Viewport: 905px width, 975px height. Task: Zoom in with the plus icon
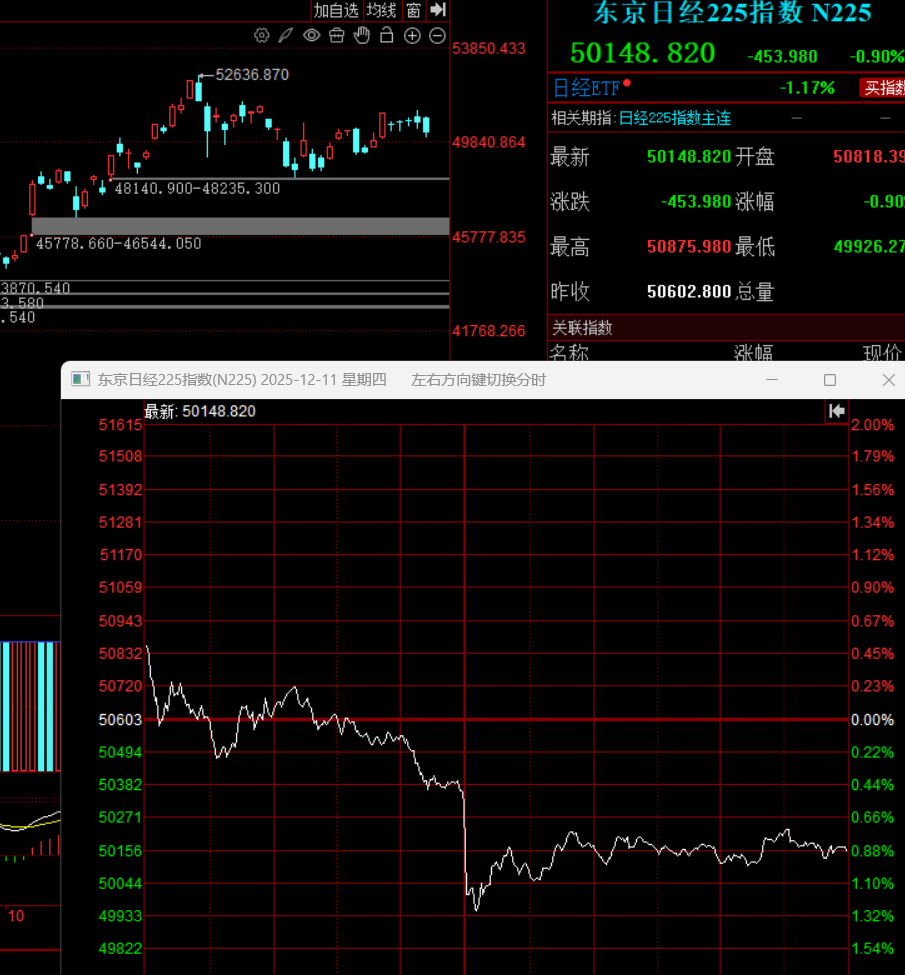(412, 36)
